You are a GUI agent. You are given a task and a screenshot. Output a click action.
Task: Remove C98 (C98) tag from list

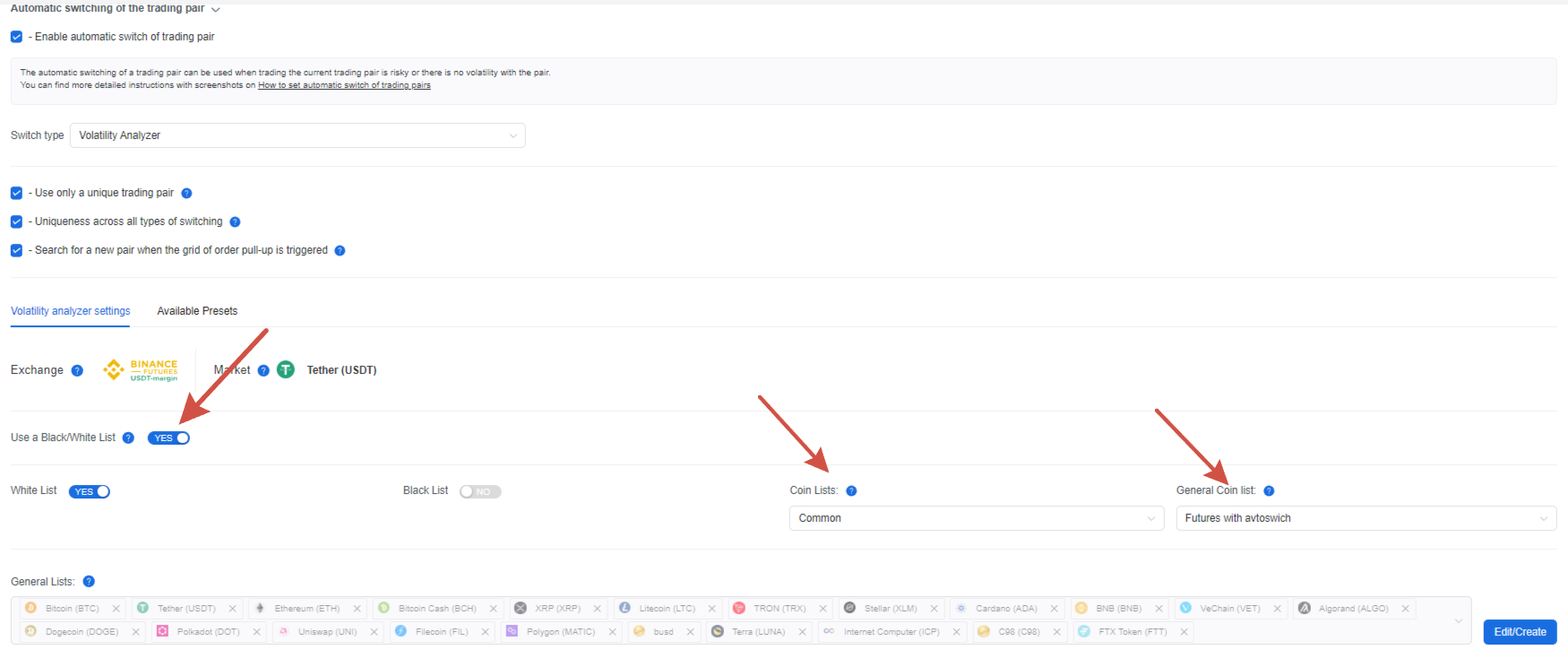[x=1056, y=632]
